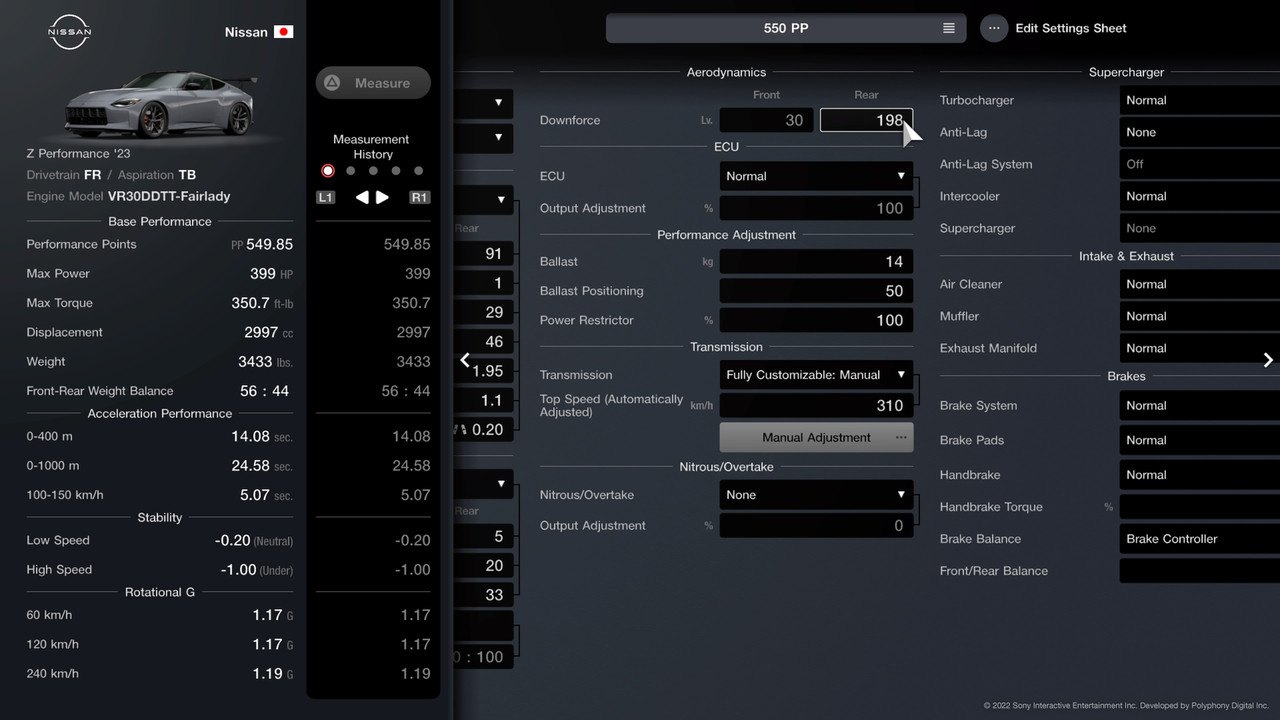Click the Performance Points value 549.85

click(x=269, y=244)
